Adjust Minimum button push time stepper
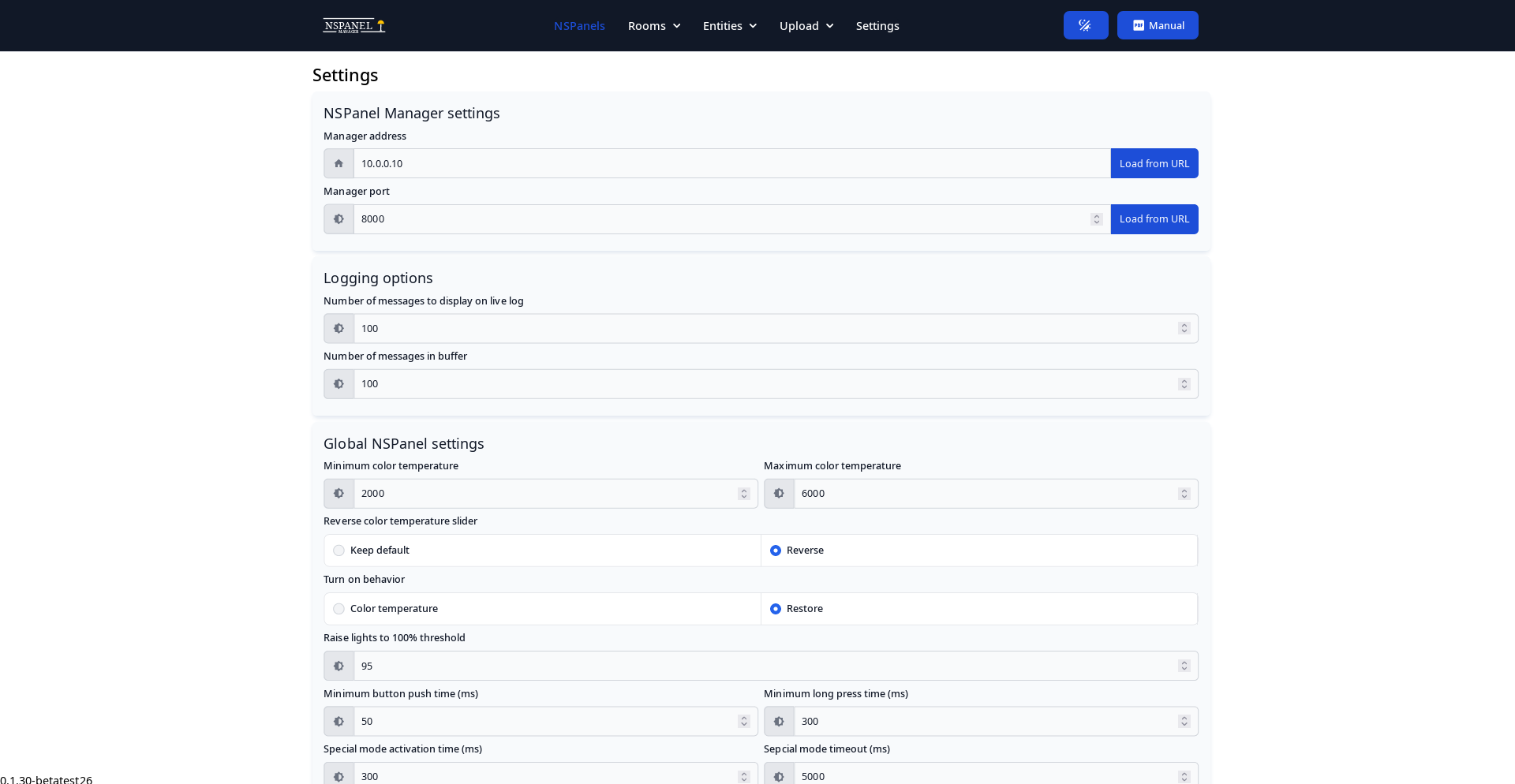The image size is (1515, 784). [744, 722]
